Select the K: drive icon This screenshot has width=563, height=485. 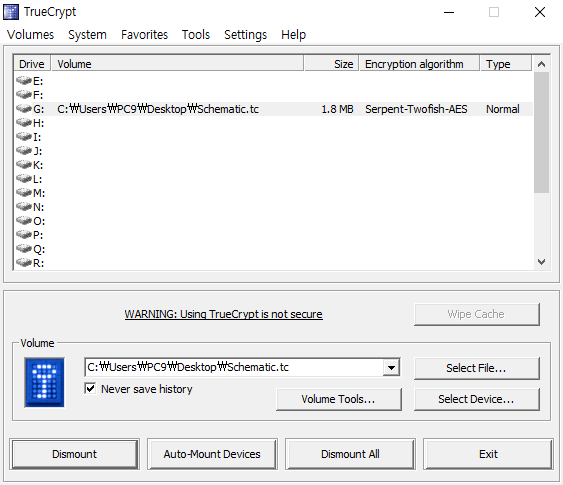(24, 164)
